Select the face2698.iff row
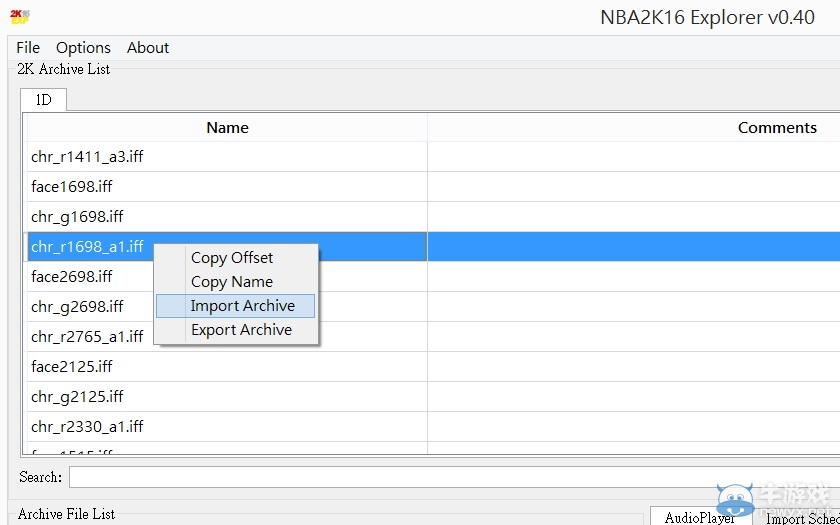This screenshot has height=525, width=840. pos(434,276)
